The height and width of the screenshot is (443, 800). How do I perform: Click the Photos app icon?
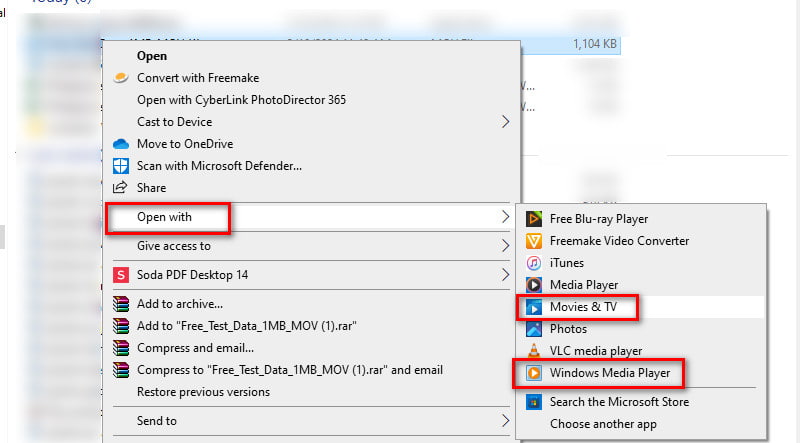(534, 329)
